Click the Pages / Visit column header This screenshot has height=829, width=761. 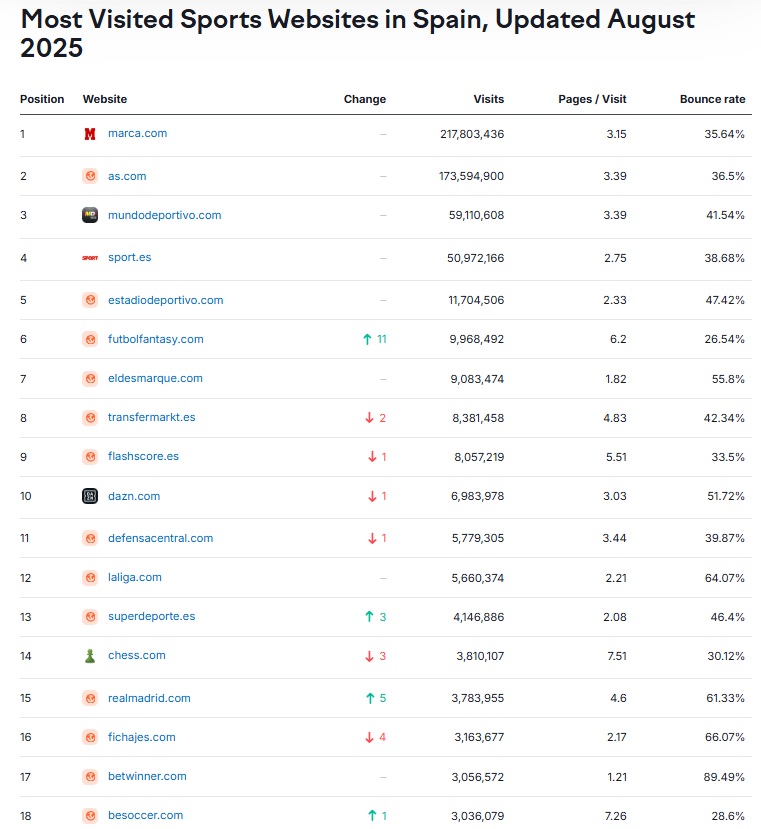pyautogui.click(x=592, y=99)
